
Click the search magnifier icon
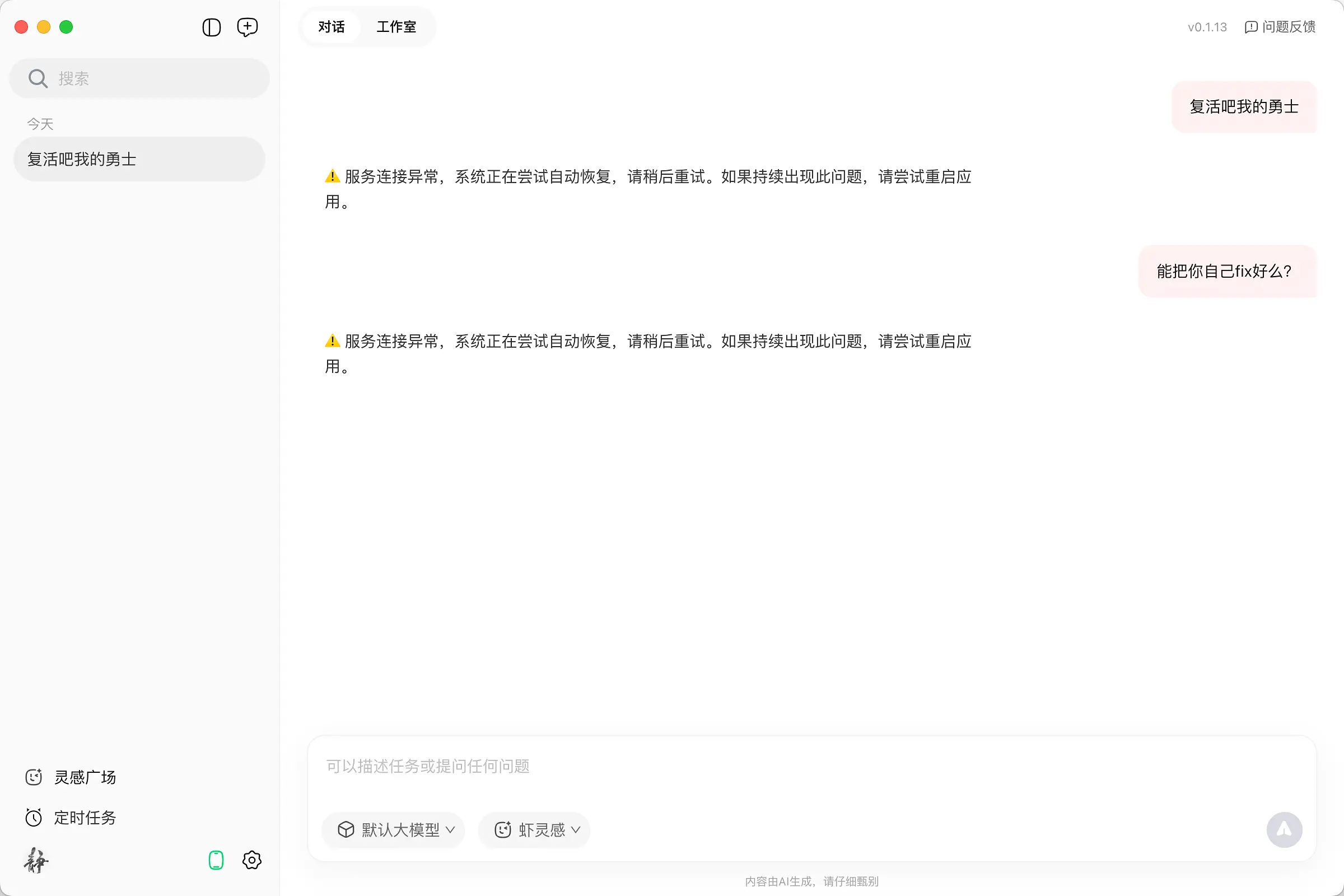click(37, 78)
